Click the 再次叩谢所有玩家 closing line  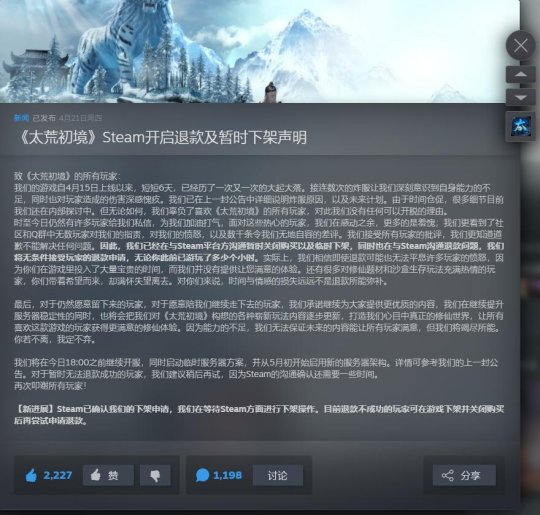coord(50,386)
